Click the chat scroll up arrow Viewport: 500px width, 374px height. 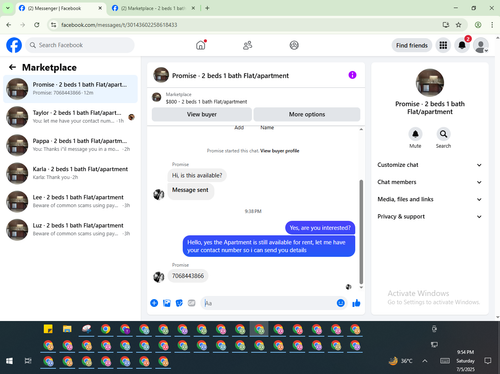tap(361, 129)
